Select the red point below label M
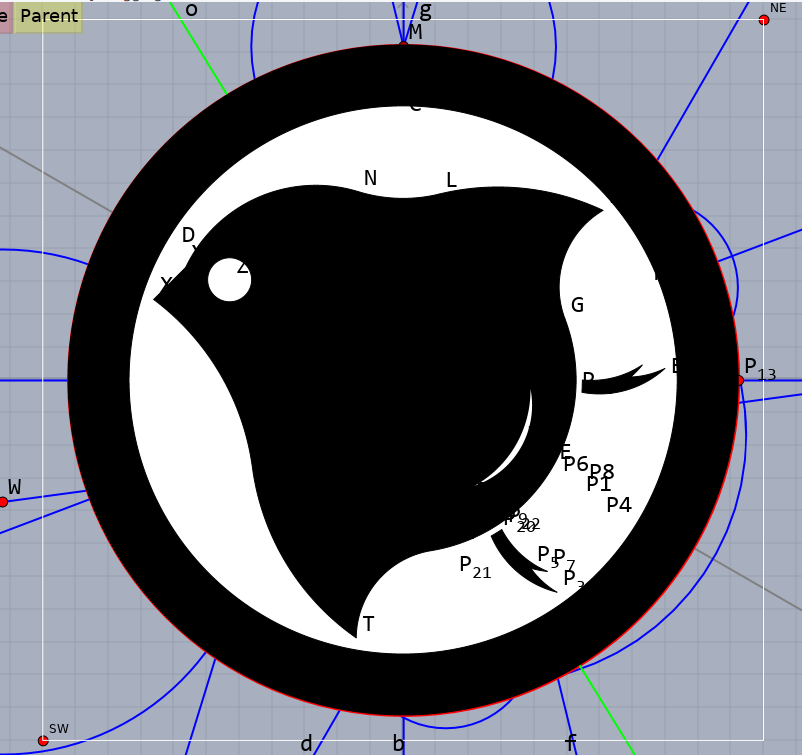 [x=404, y=44]
